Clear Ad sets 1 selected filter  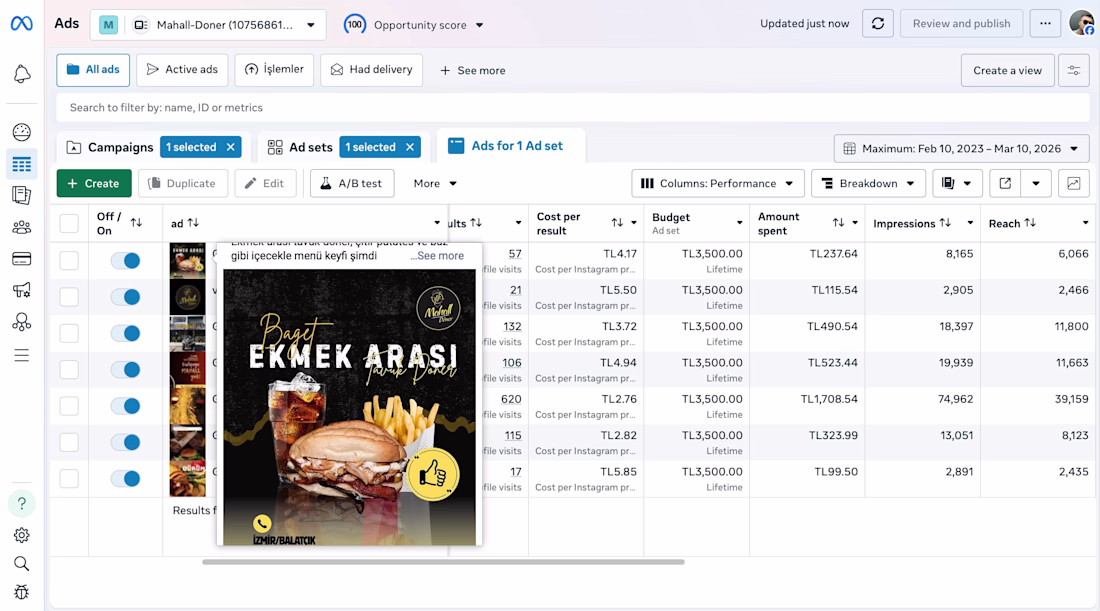[410, 147]
